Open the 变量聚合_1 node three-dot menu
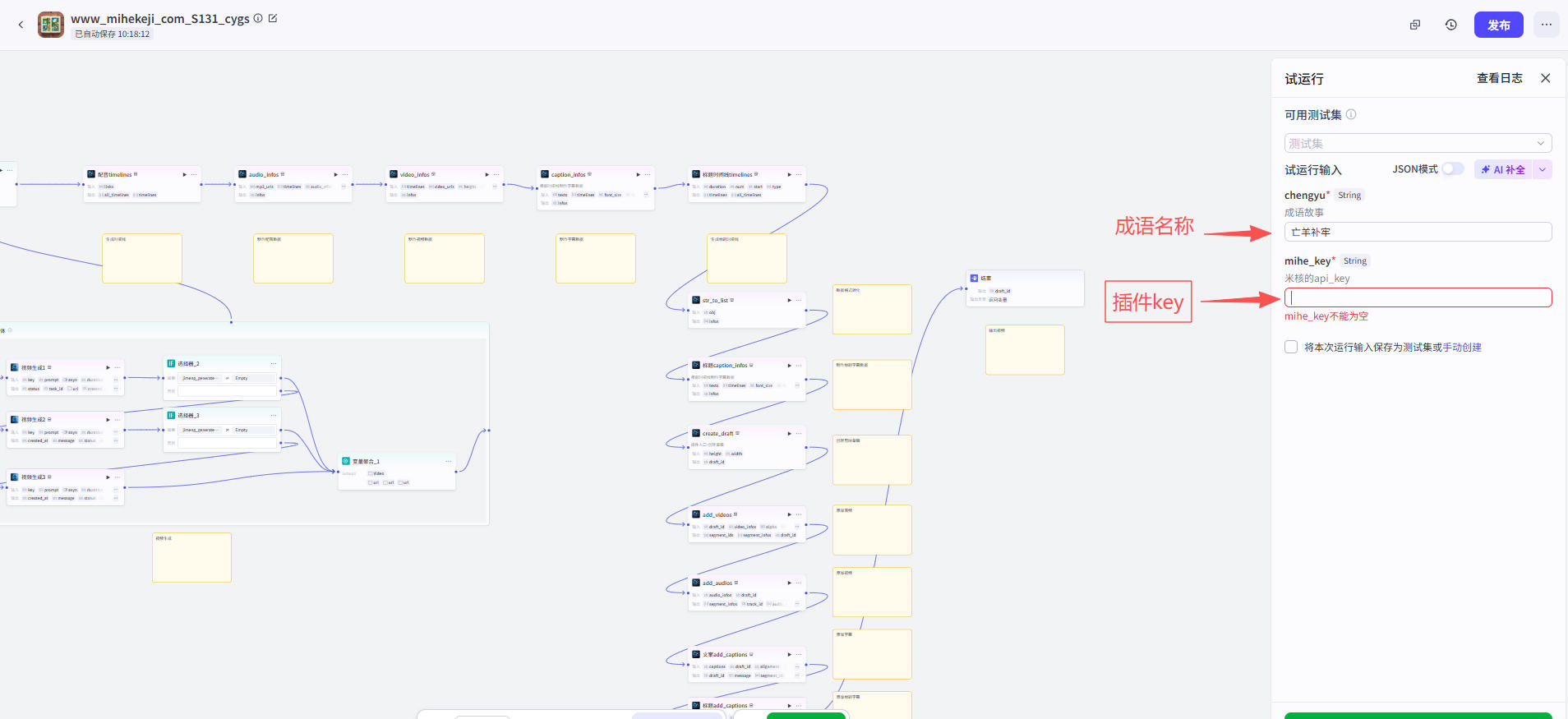This screenshot has width=1568, height=719. coord(448,461)
